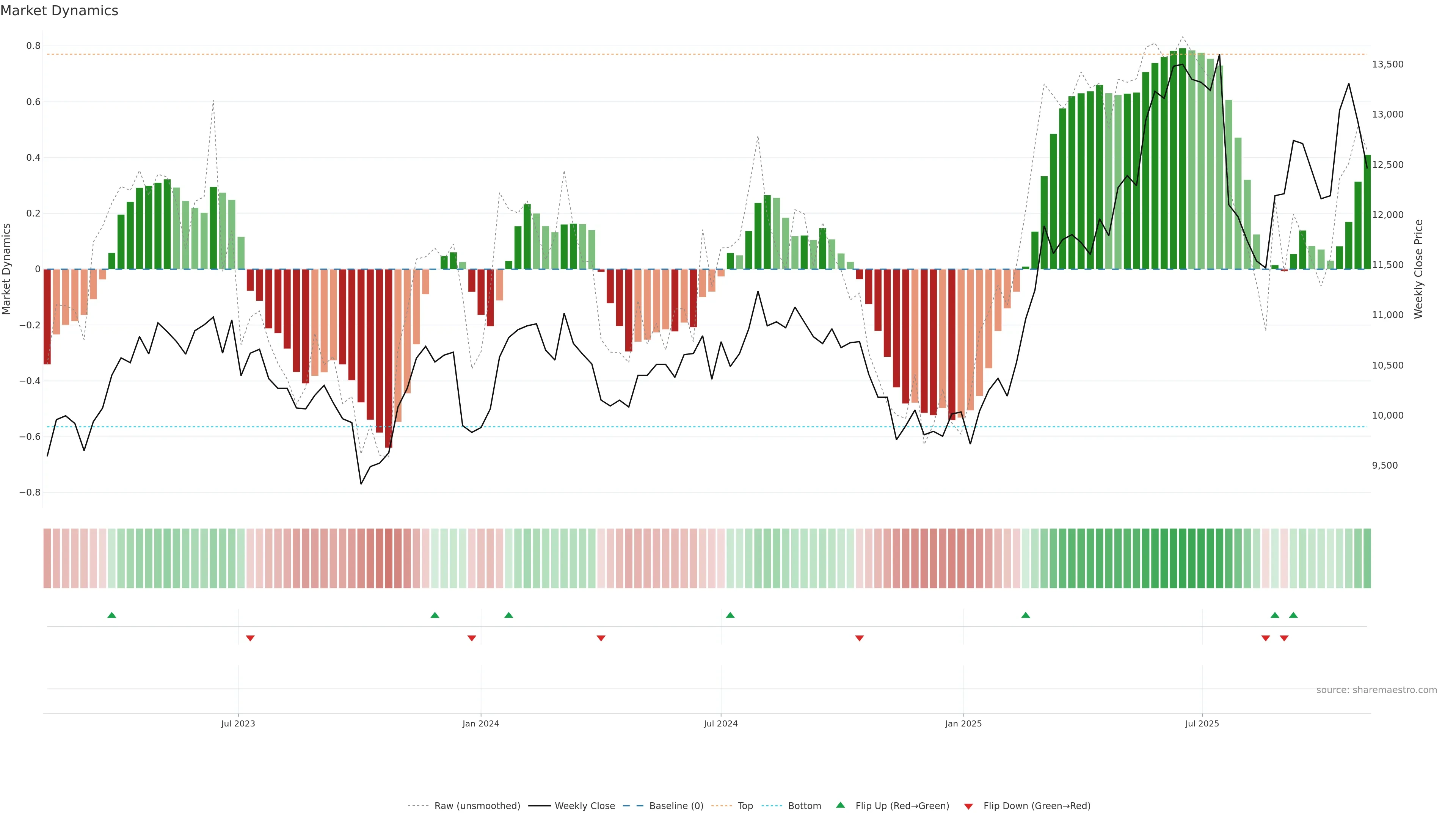The image size is (1456, 819).
Task: Click the Market Dynamics chart title
Action: coord(60,11)
